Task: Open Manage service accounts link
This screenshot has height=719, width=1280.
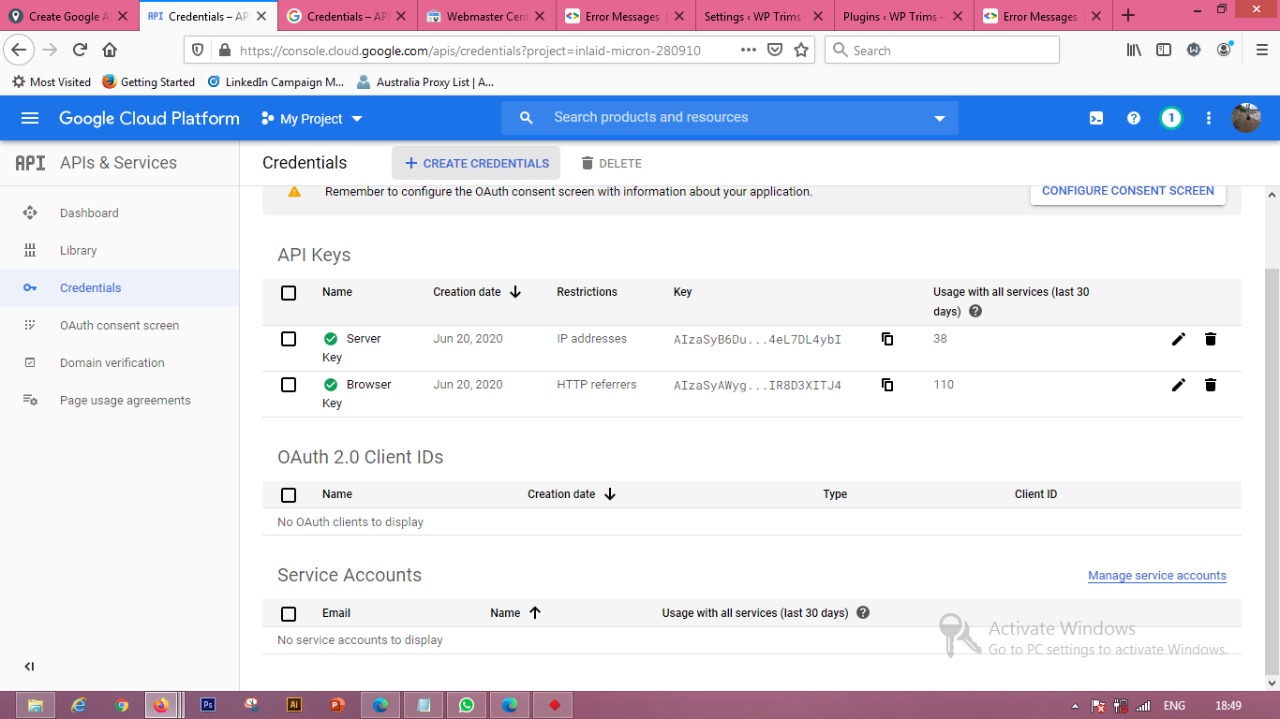Action: (1157, 576)
